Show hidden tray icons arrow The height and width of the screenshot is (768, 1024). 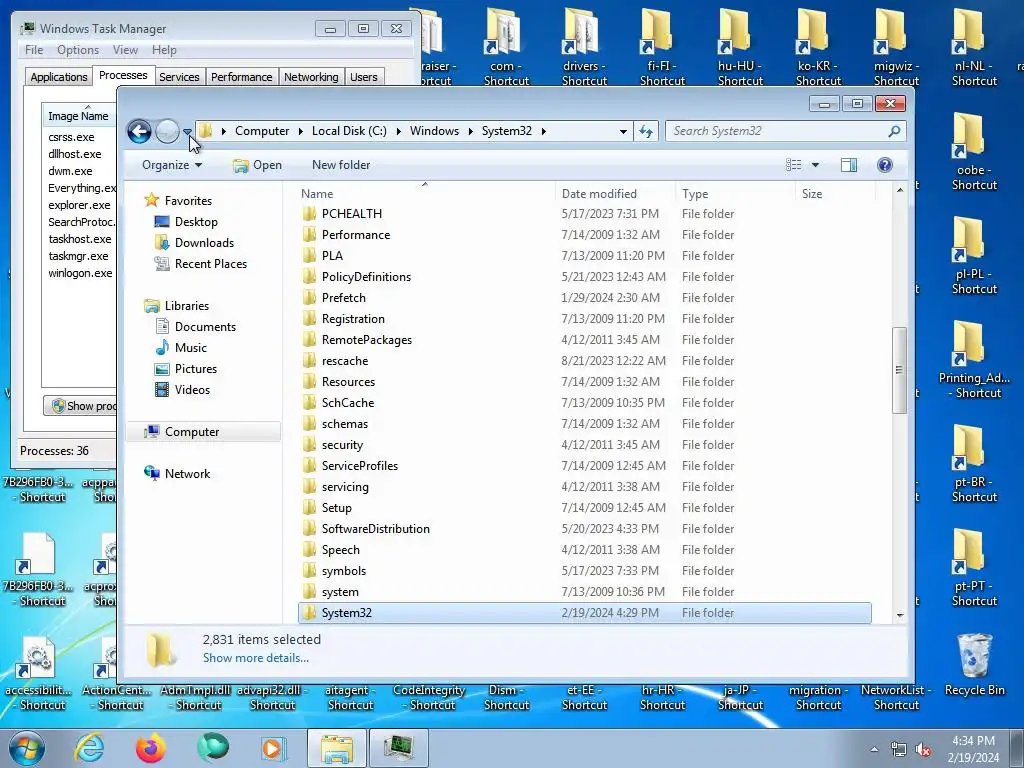pos(874,750)
